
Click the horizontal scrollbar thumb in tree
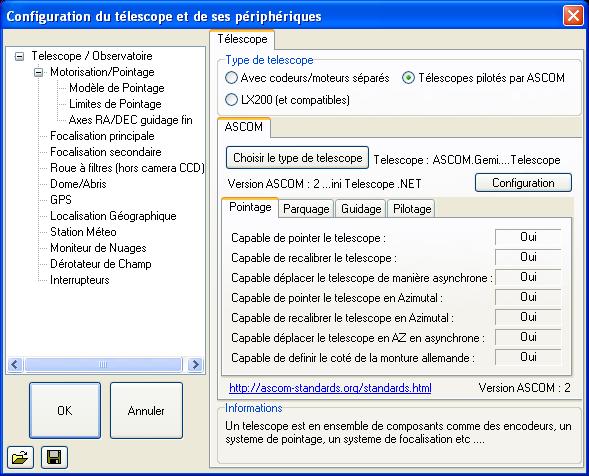click(x=103, y=364)
